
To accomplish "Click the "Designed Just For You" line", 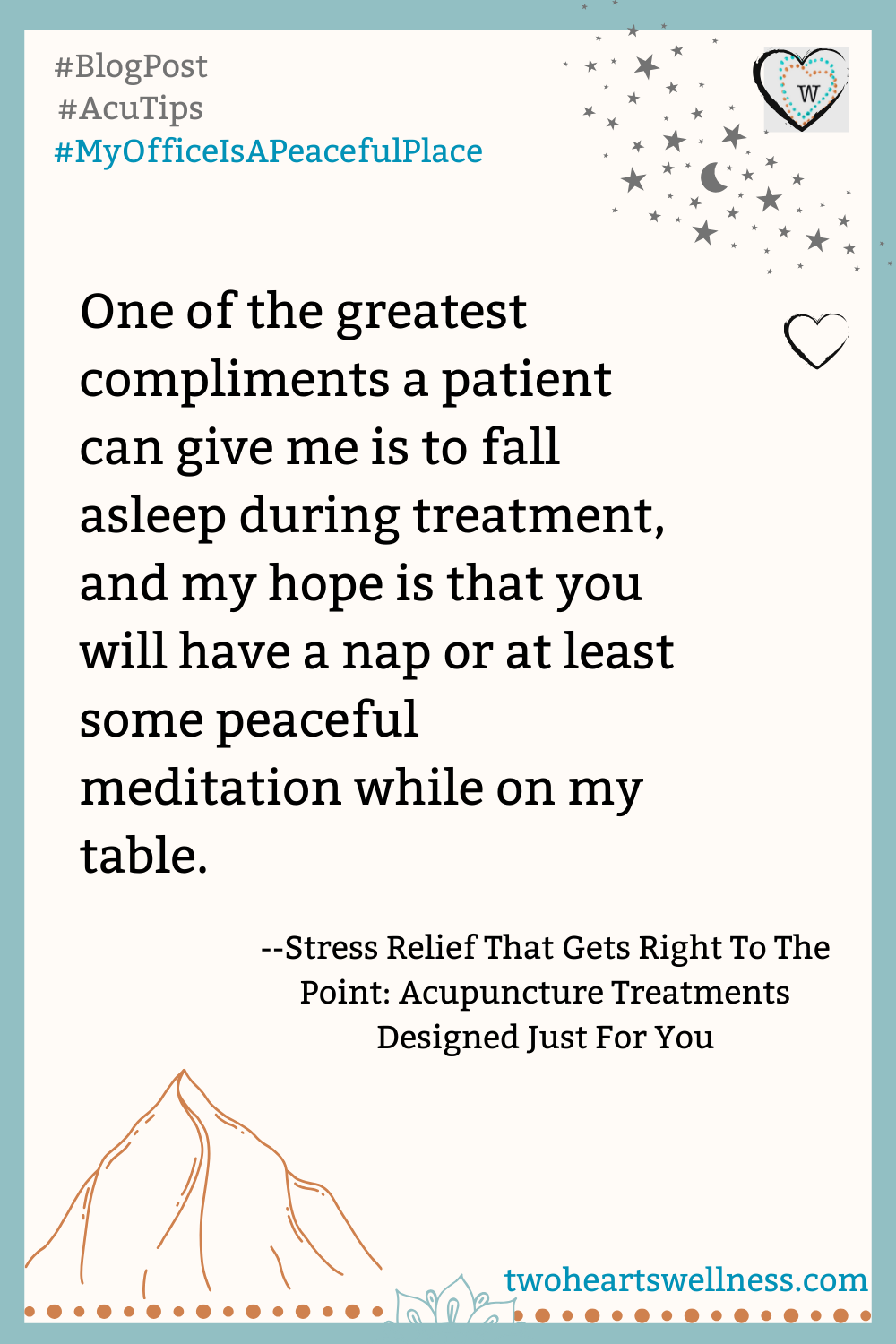I will tap(545, 1038).
